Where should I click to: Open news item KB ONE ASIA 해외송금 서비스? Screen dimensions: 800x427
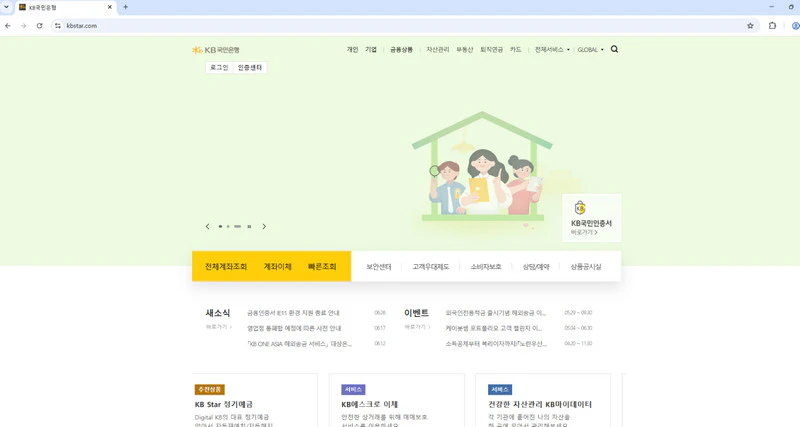click(299, 344)
